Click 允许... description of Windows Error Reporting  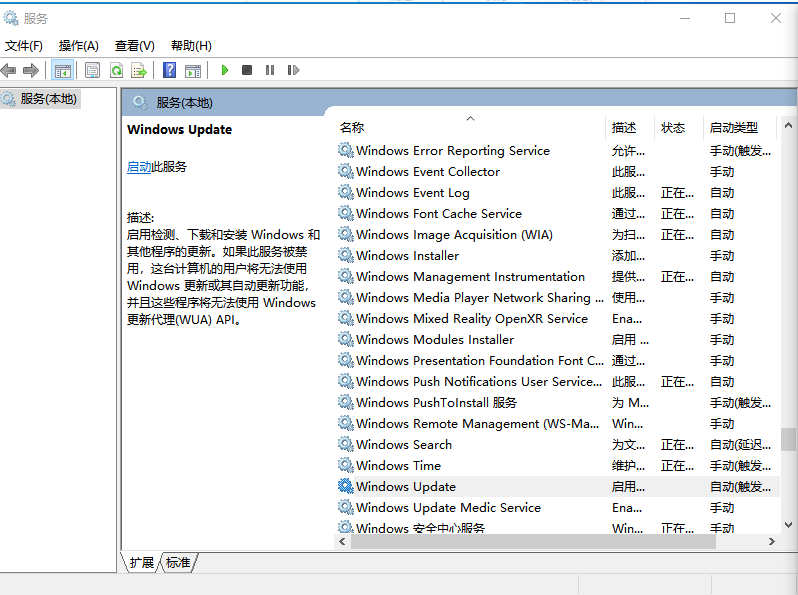click(x=629, y=151)
